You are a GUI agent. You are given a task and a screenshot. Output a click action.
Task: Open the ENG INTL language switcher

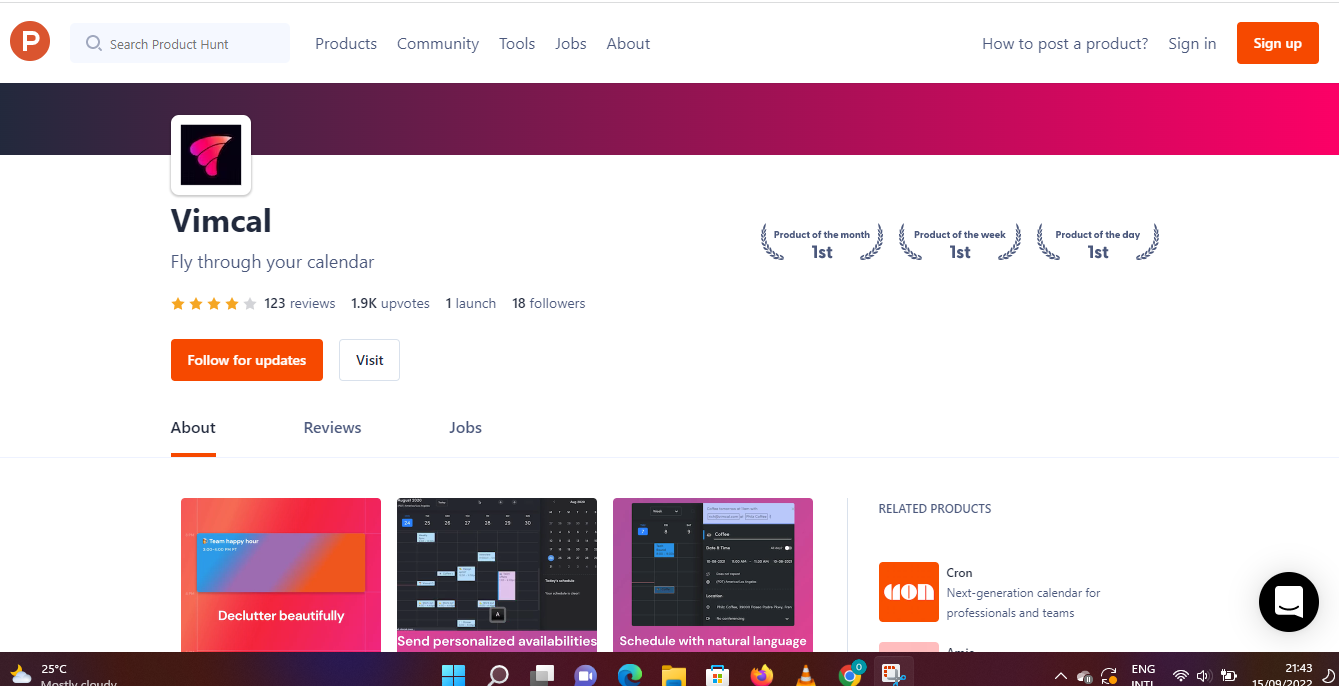click(x=1142, y=675)
